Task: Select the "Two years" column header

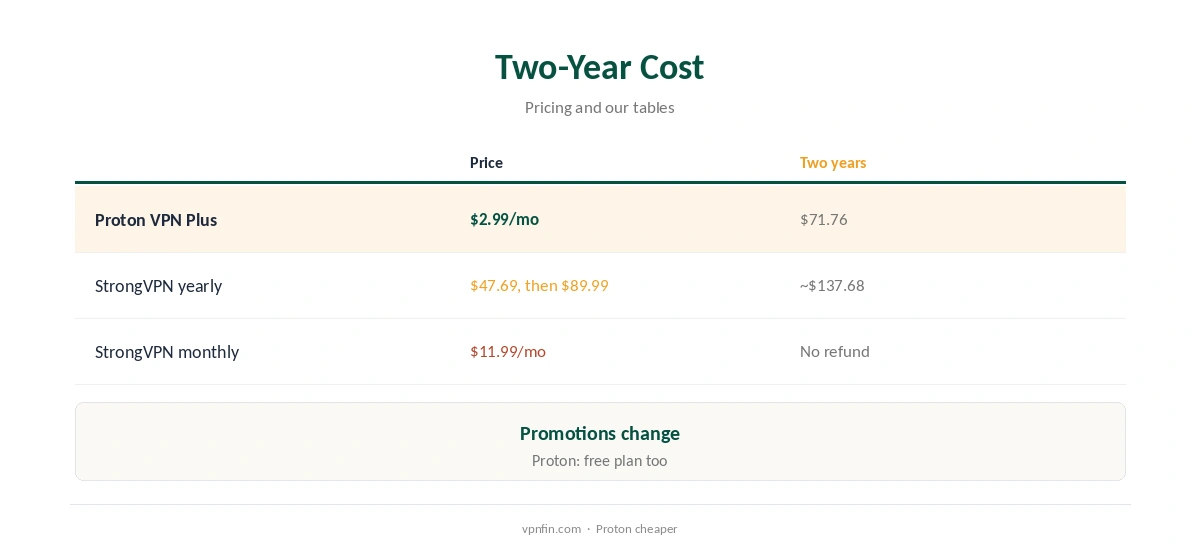Action: point(833,162)
